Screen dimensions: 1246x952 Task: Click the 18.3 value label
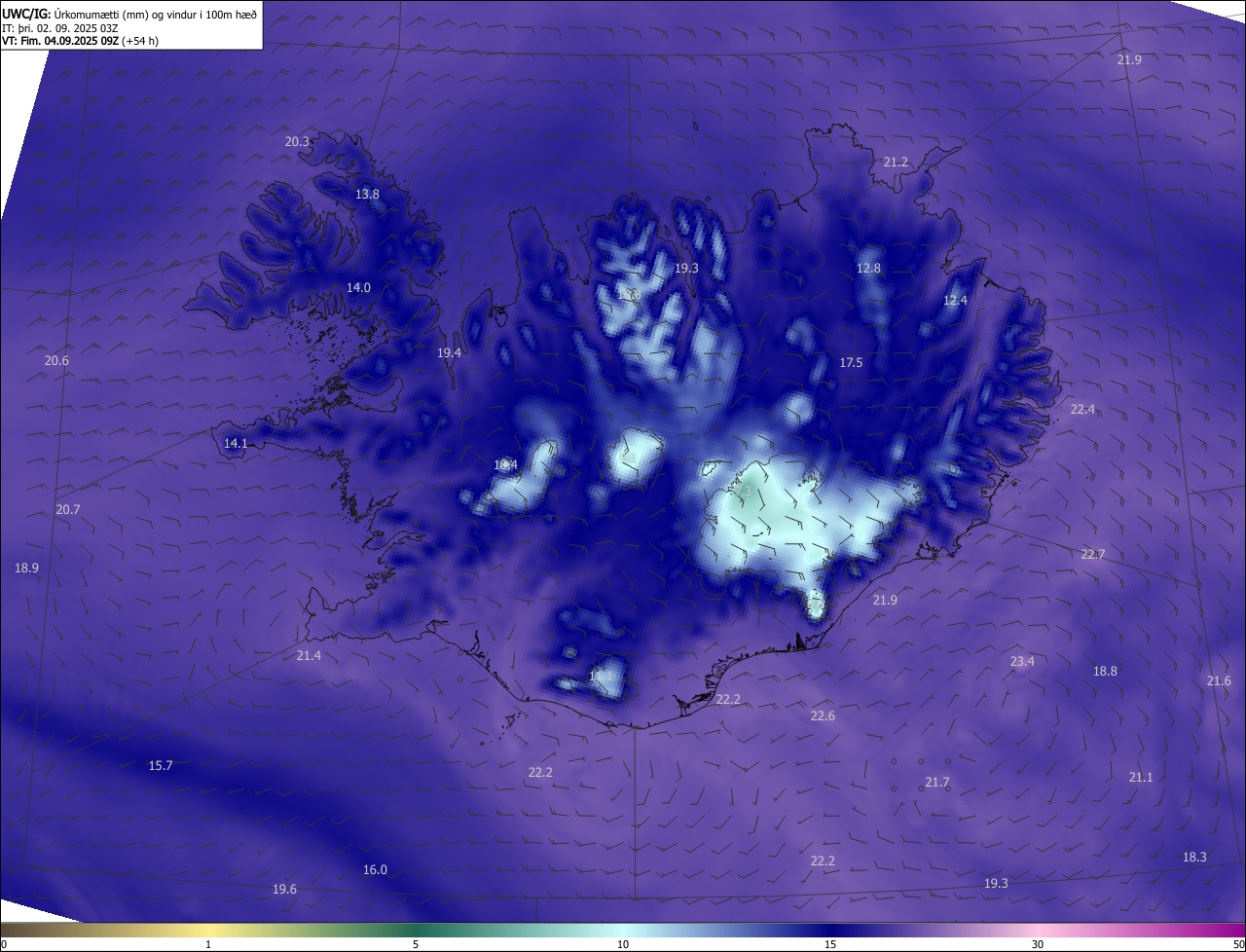tap(1194, 858)
